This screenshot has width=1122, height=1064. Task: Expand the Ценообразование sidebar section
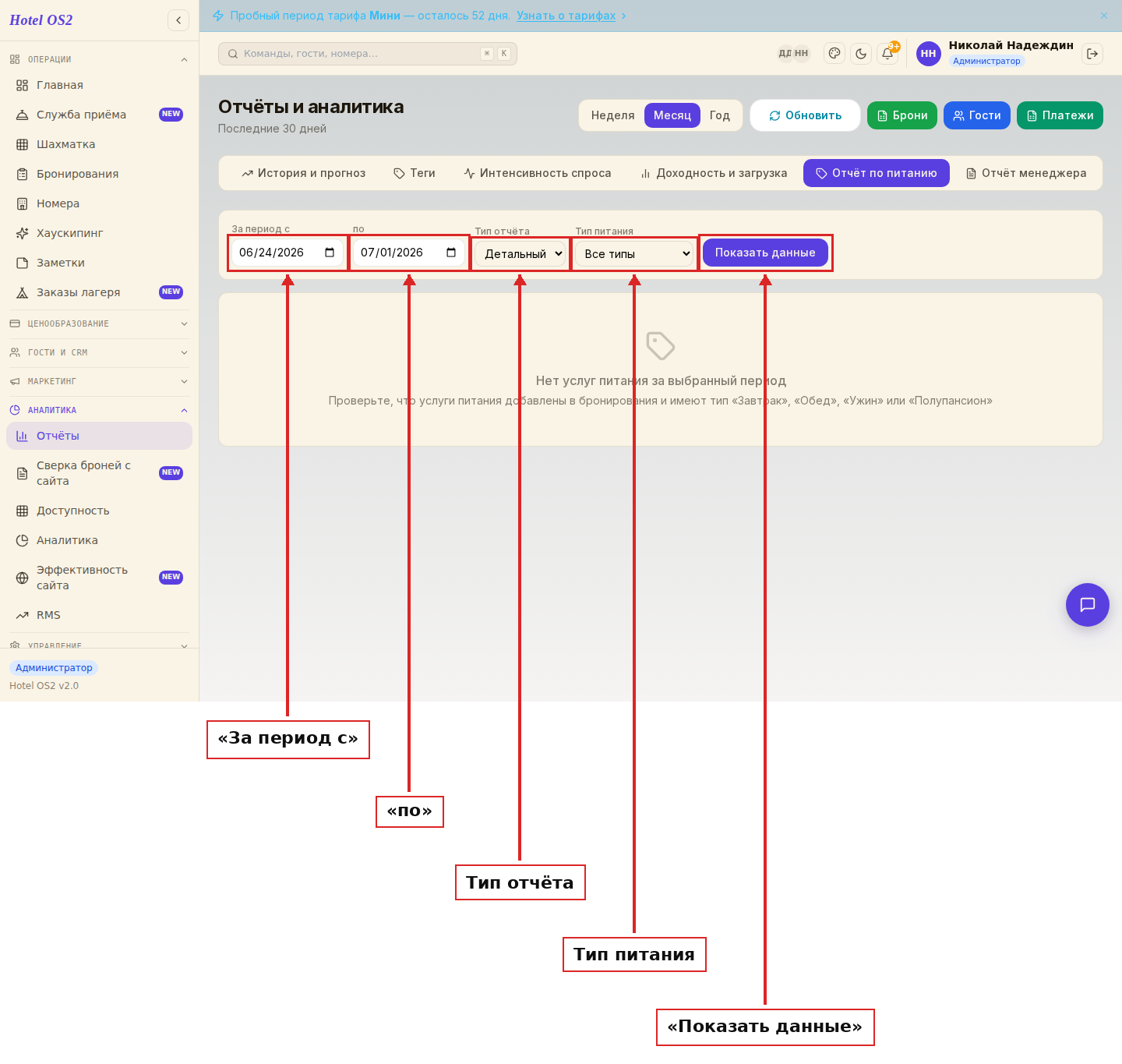click(x=100, y=323)
